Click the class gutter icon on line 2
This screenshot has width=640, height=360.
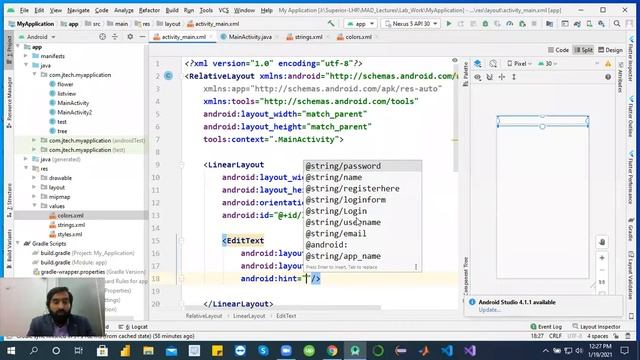click(x=168, y=76)
